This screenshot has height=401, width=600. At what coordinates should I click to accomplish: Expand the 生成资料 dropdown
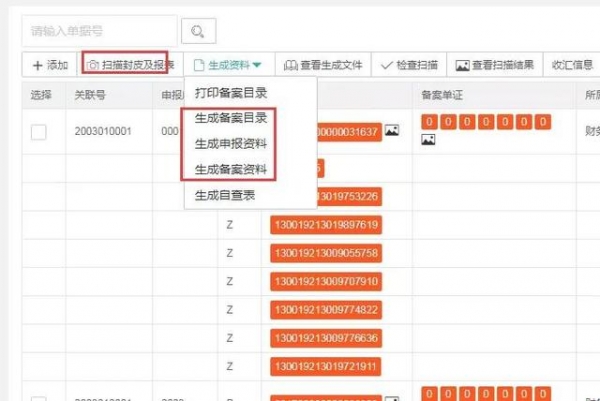(x=227, y=65)
